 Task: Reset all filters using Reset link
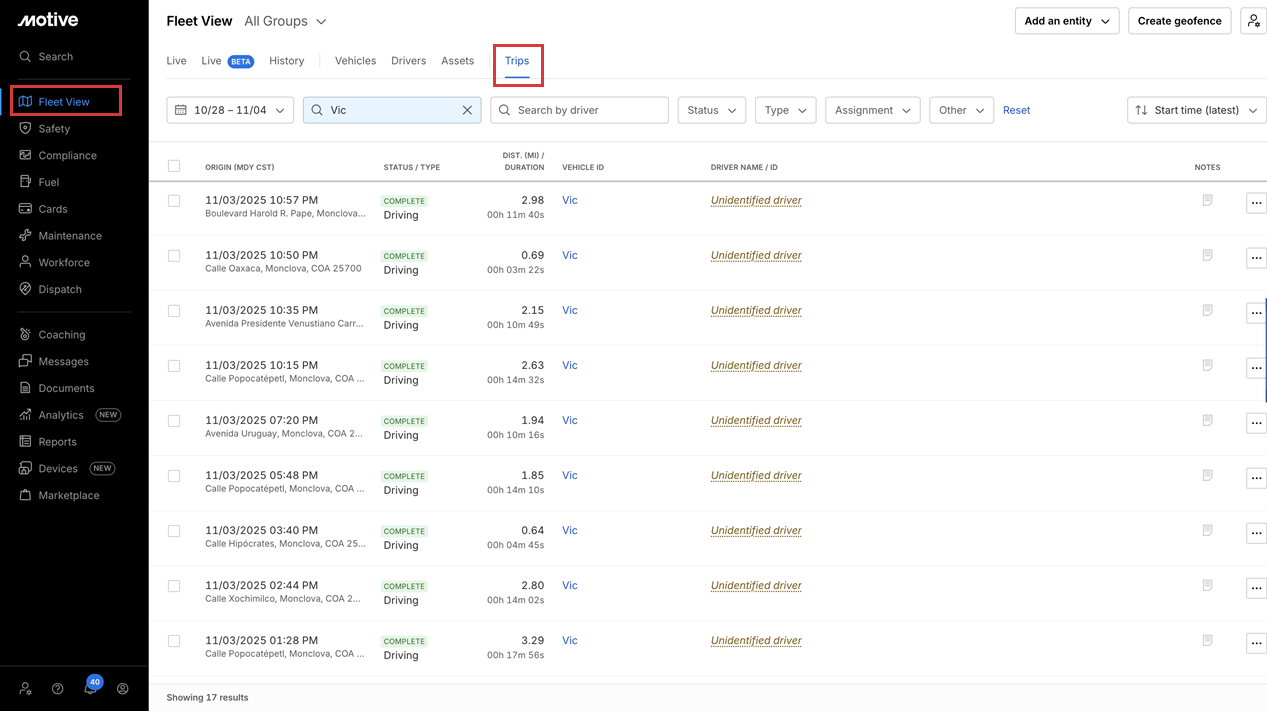1016,110
